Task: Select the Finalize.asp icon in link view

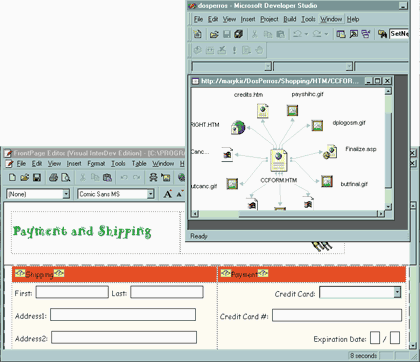Action: click(x=330, y=152)
